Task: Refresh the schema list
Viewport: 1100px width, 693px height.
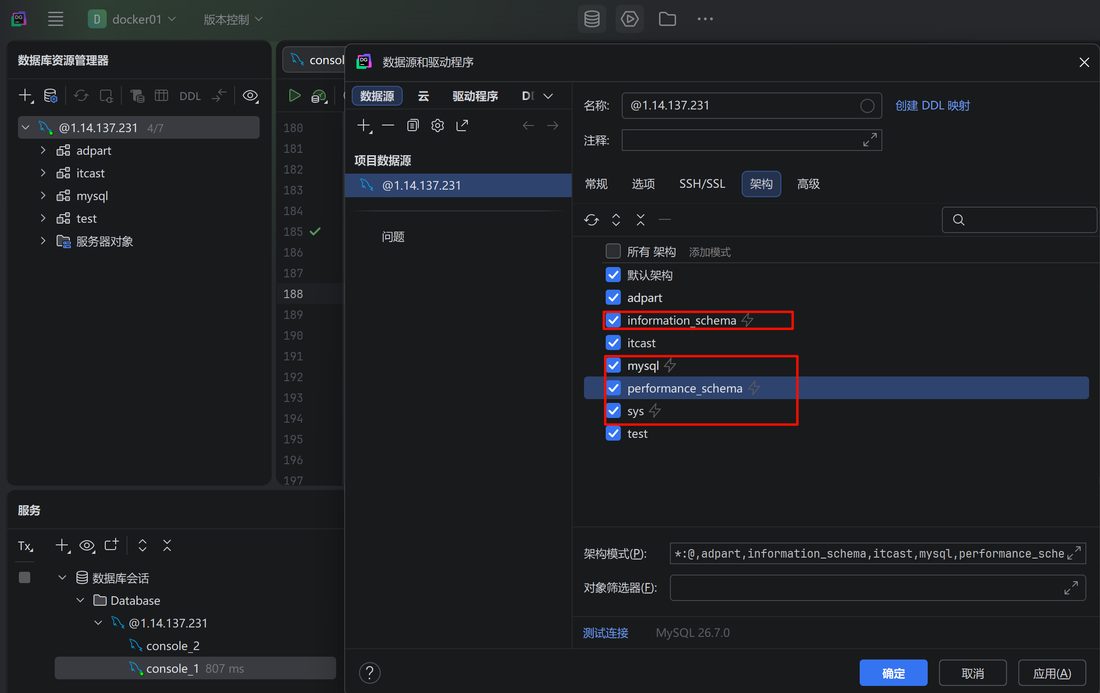Action: pos(591,220)
